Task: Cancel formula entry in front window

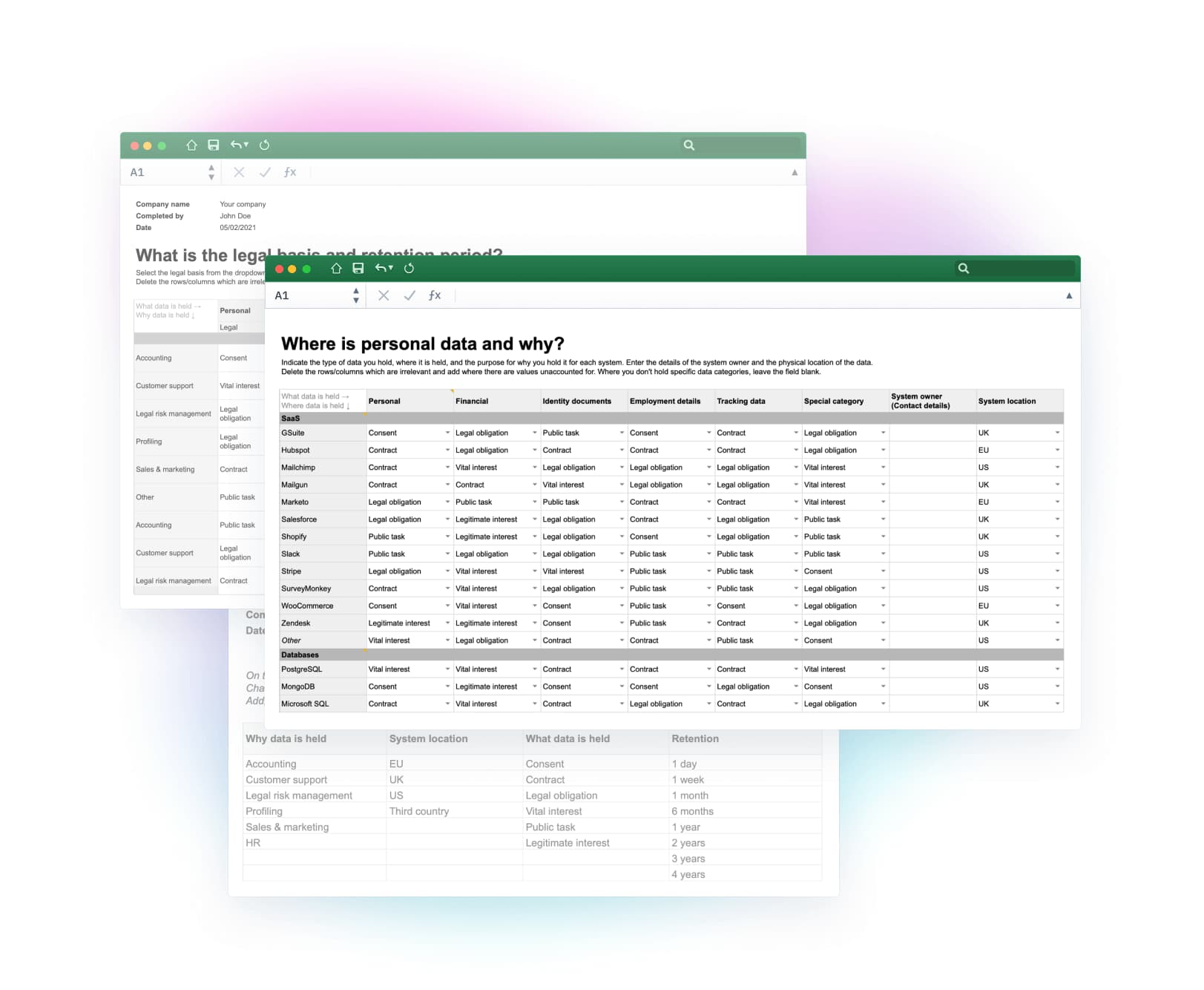Action: pyautogui.click(x=384, y=295)
